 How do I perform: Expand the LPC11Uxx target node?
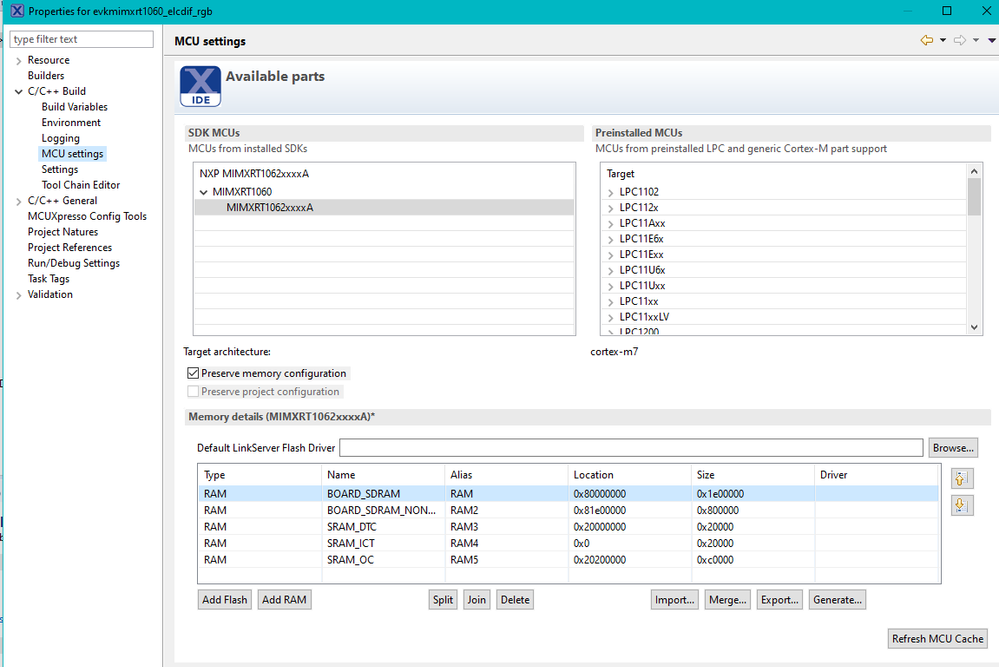(610, 286)
